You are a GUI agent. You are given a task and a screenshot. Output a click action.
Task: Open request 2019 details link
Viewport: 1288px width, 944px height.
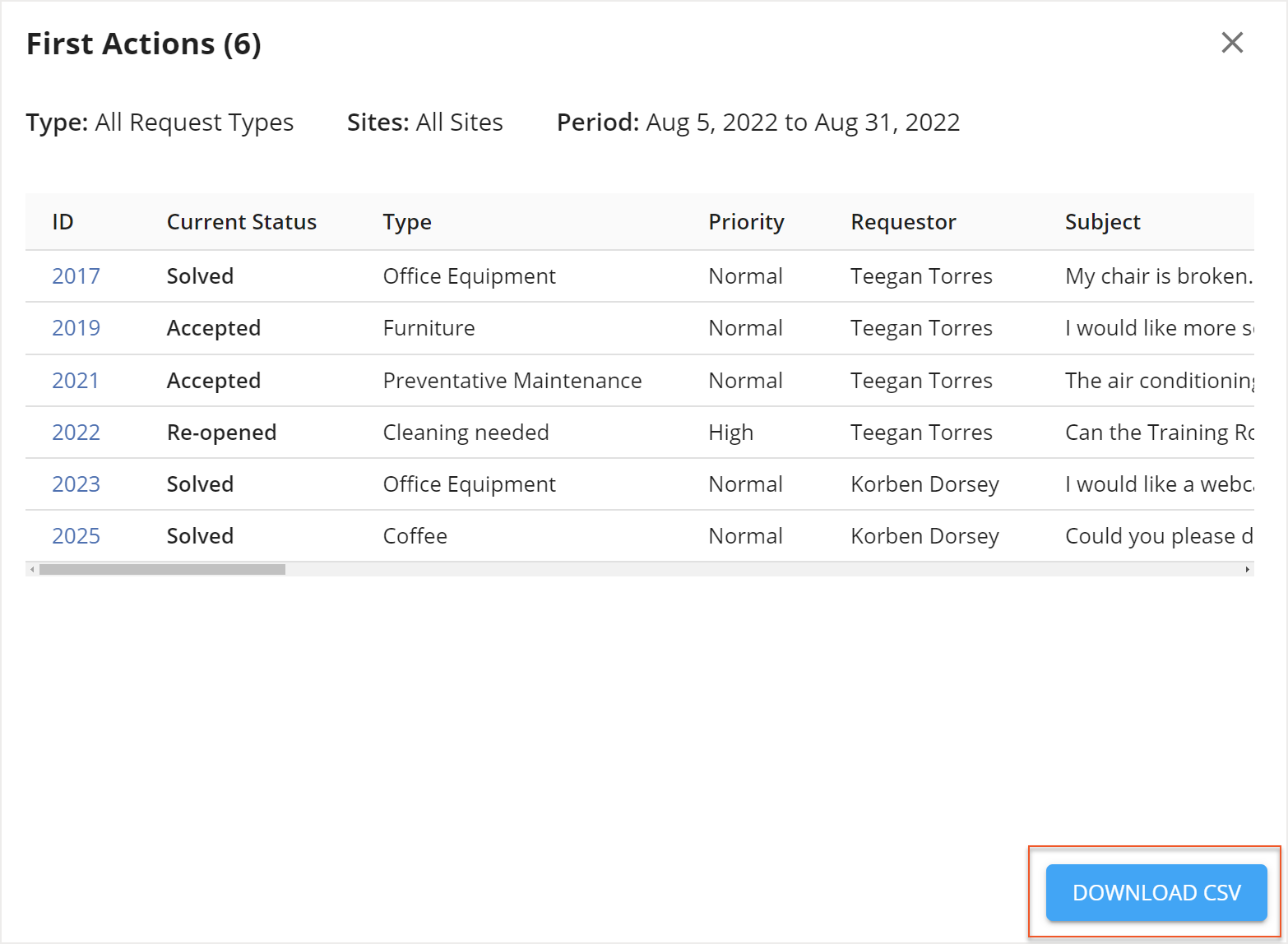(76, 327)
